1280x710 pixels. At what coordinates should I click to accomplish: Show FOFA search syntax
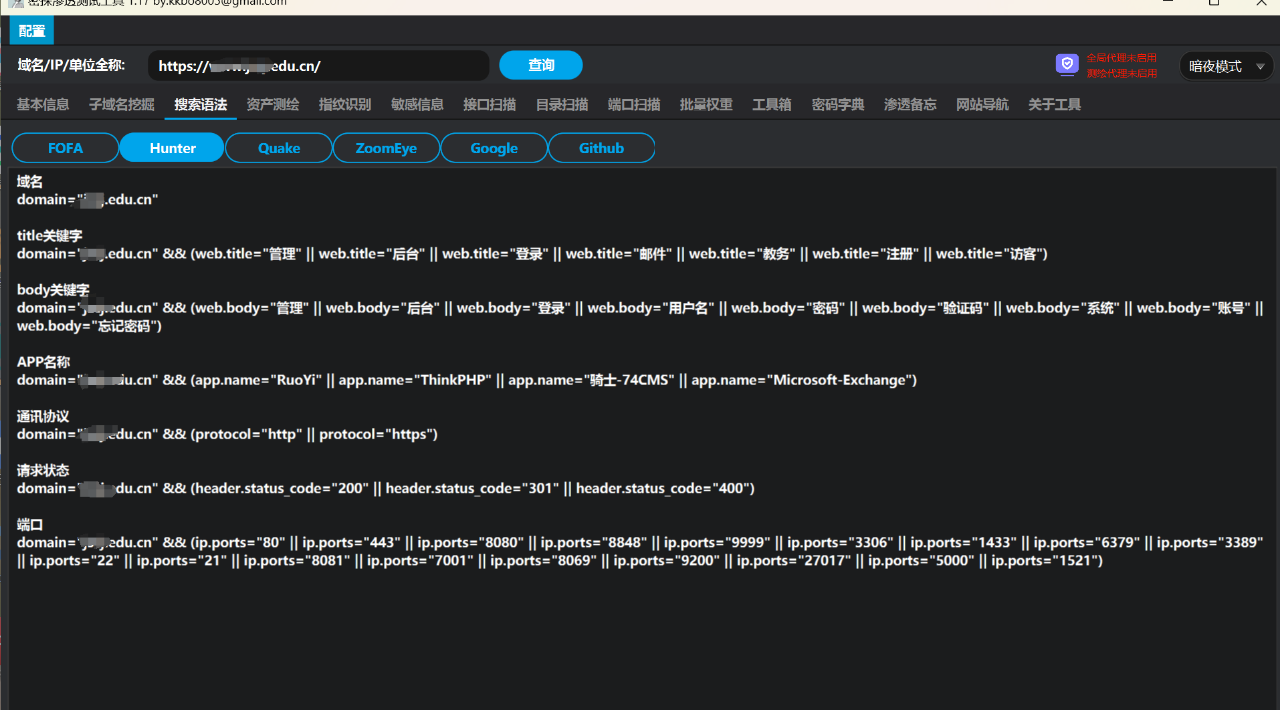coord(65,148)
